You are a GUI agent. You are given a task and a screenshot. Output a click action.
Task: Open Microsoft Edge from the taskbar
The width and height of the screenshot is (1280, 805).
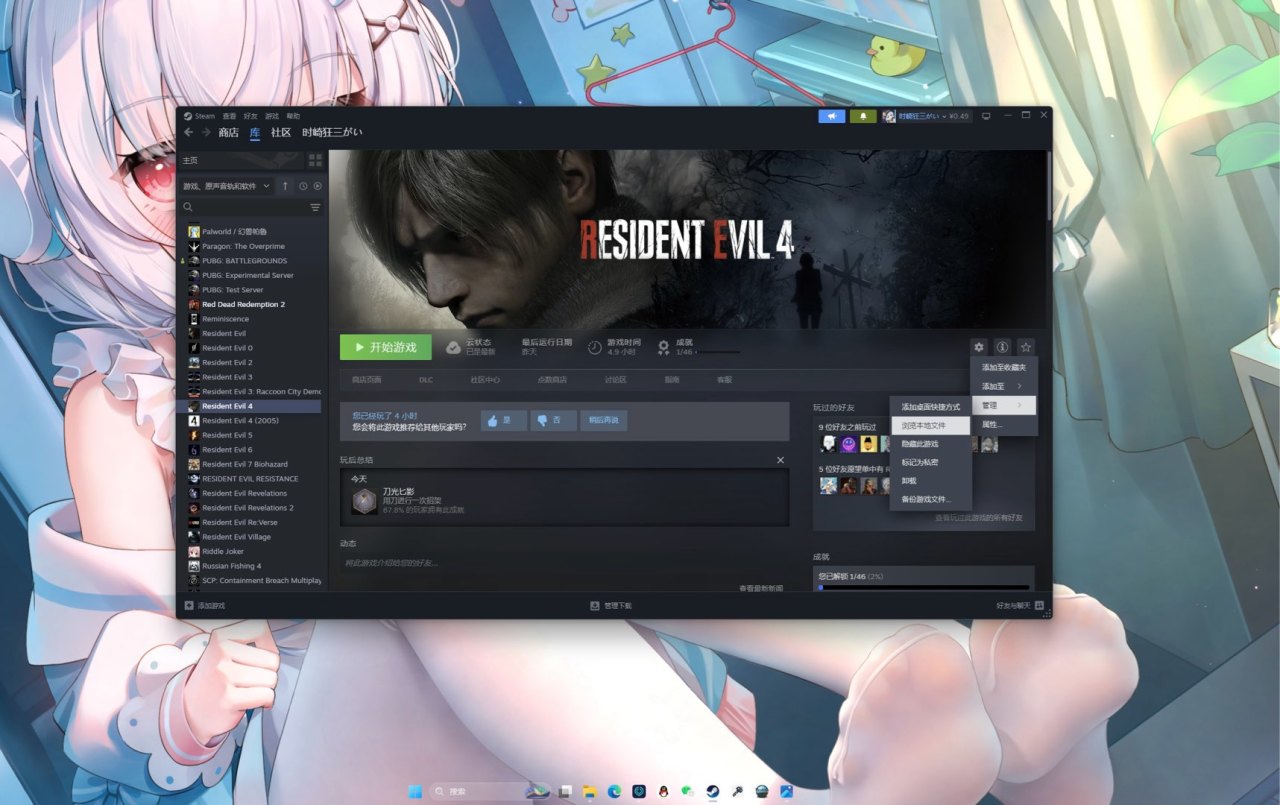click(x=614, y=791)
